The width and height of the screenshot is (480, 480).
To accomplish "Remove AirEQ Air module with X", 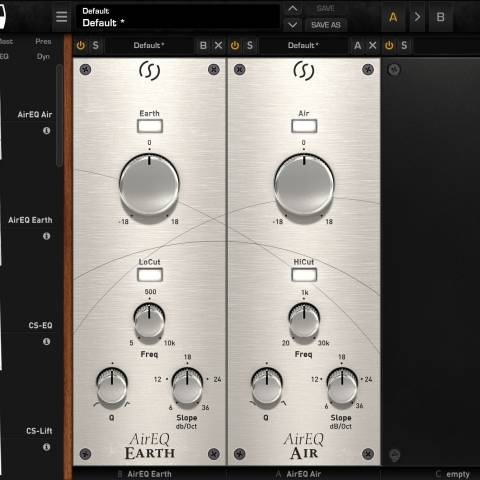I will (x=373, y=45).
